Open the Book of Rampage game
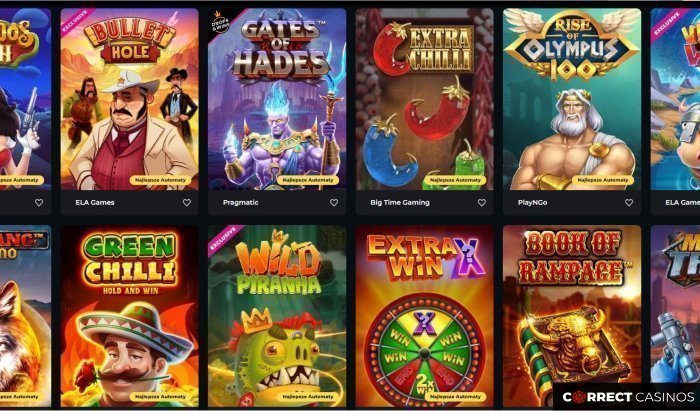The image size is (700, 411). (572, 308)
